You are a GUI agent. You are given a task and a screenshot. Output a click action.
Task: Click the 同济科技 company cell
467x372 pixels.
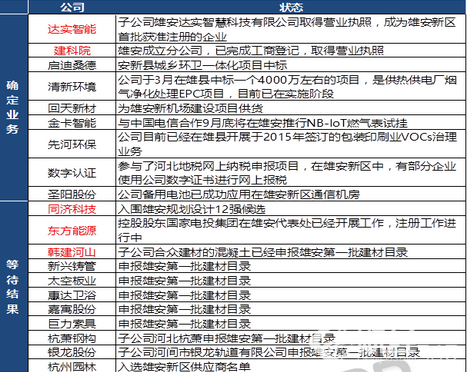coord(72,209)
